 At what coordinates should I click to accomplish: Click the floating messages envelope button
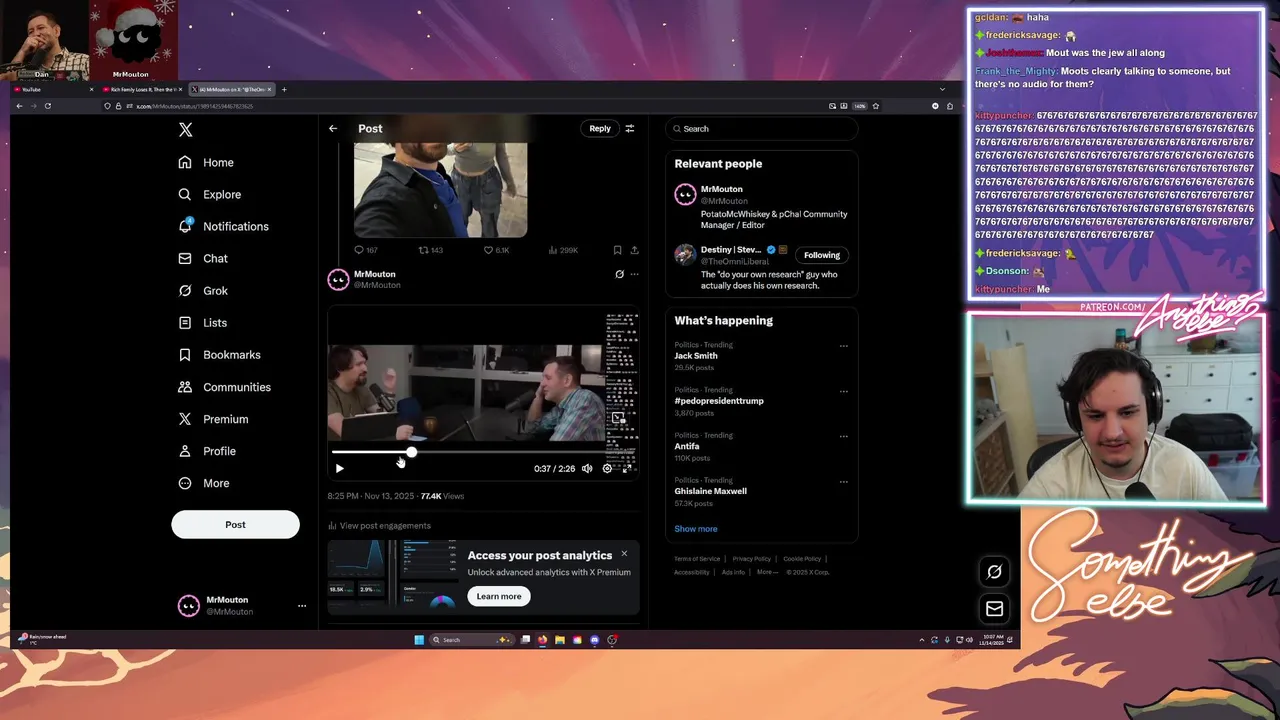click(x=994, y=608)
